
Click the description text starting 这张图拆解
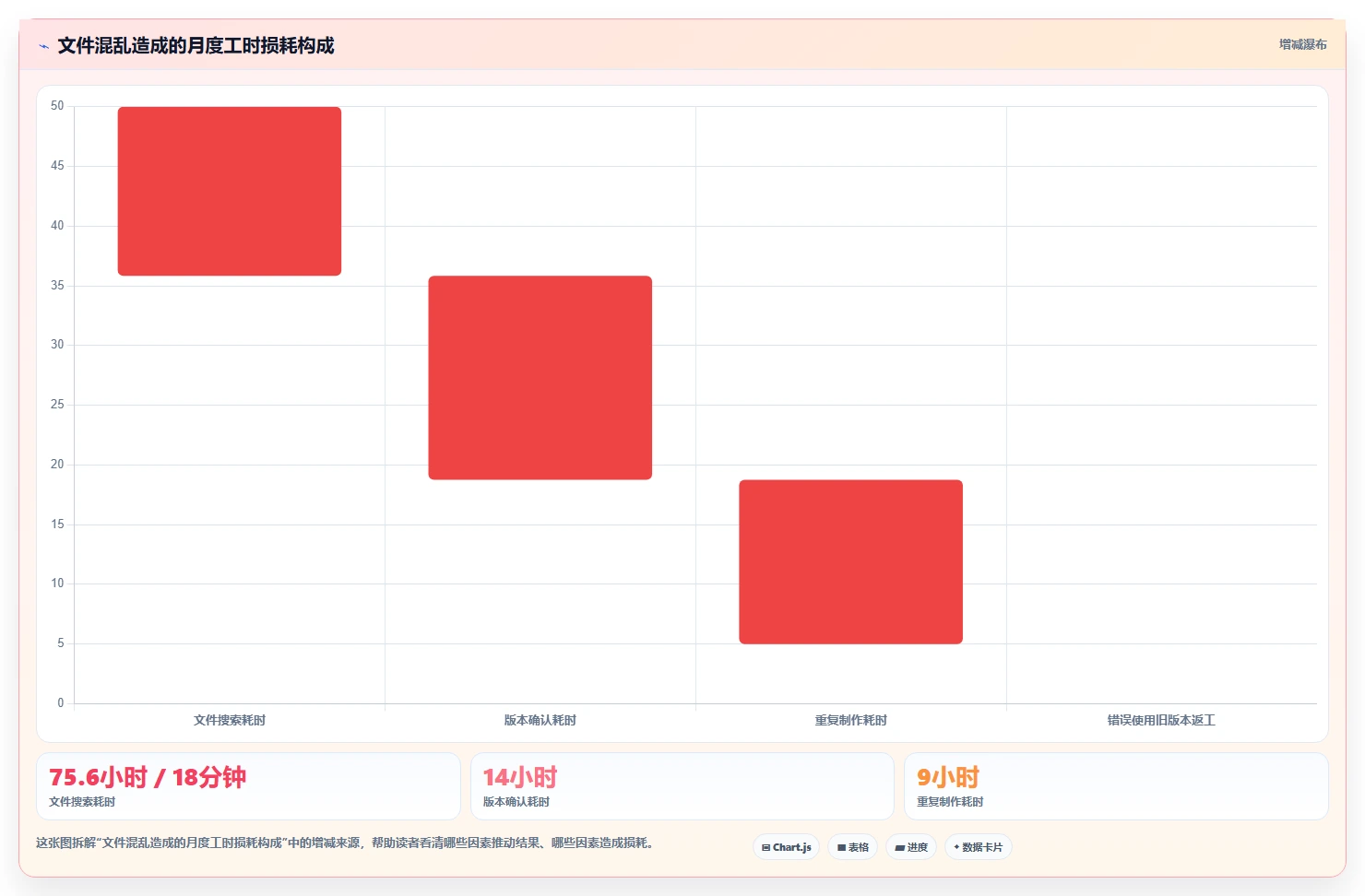[x=345, y=843]
